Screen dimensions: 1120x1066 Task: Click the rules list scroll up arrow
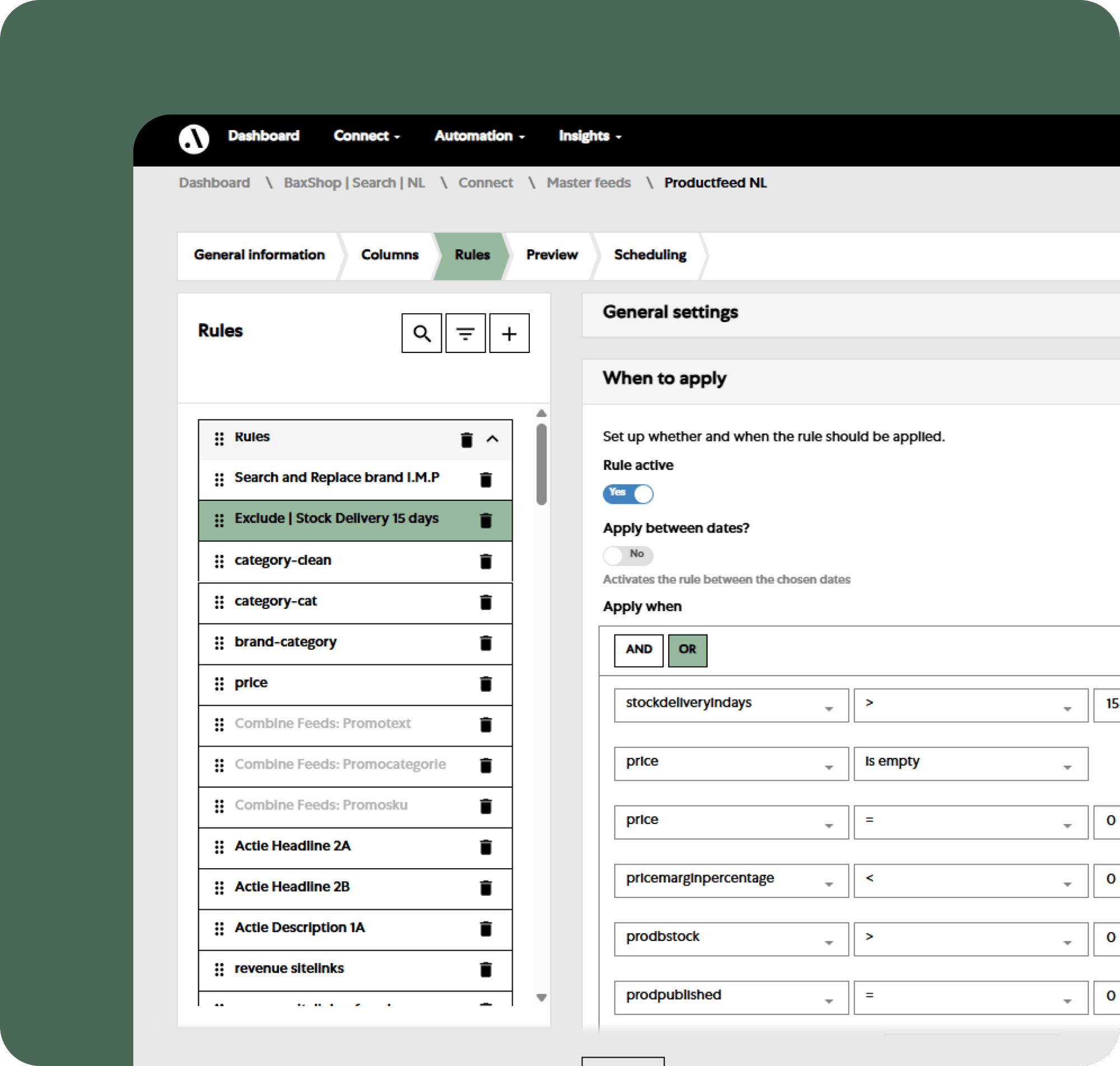click(542, 413)
